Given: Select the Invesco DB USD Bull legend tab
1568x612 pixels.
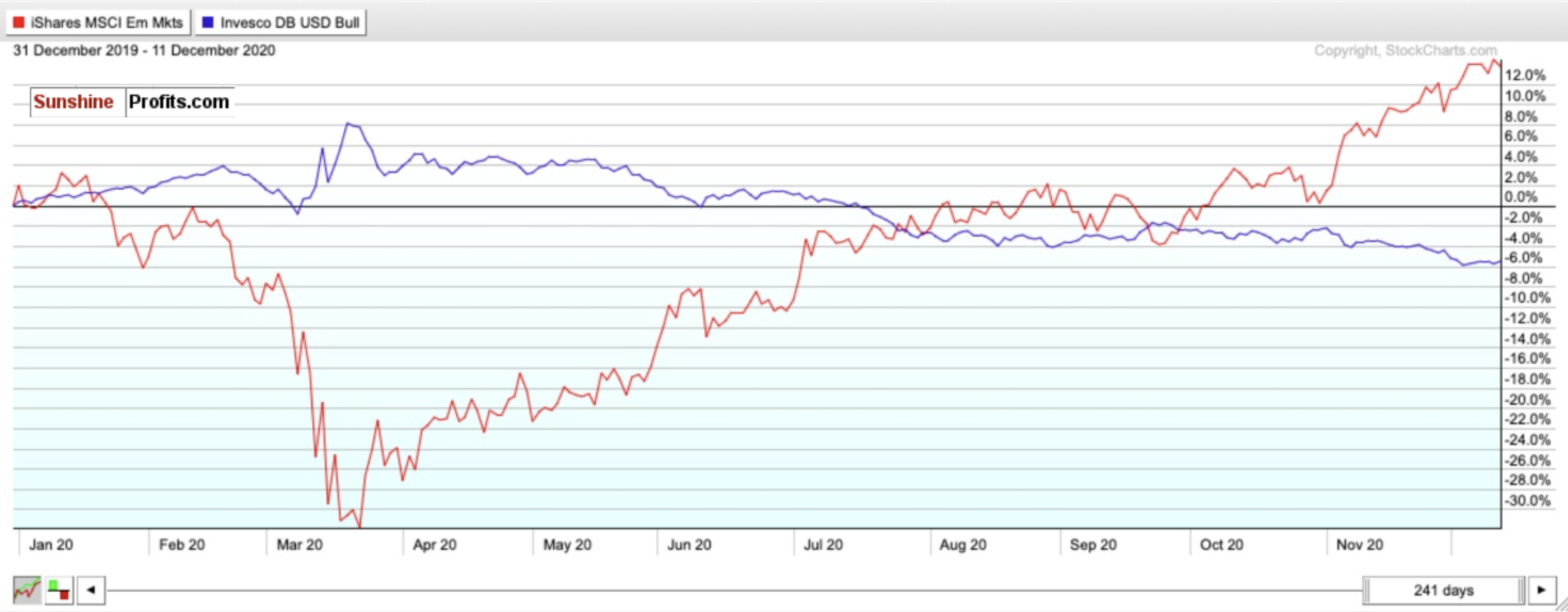Looking at the screenshot, I should point(281,23).
